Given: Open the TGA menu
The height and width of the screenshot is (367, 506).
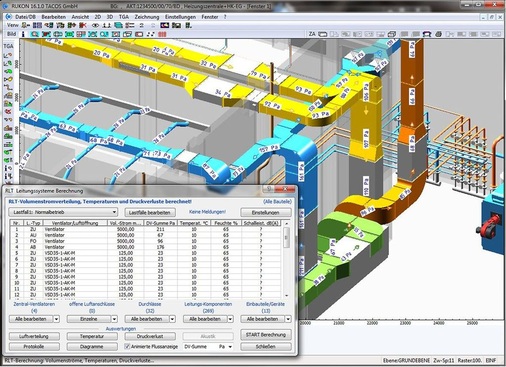Looking at the screenshot, I should (x=124, y=17).
